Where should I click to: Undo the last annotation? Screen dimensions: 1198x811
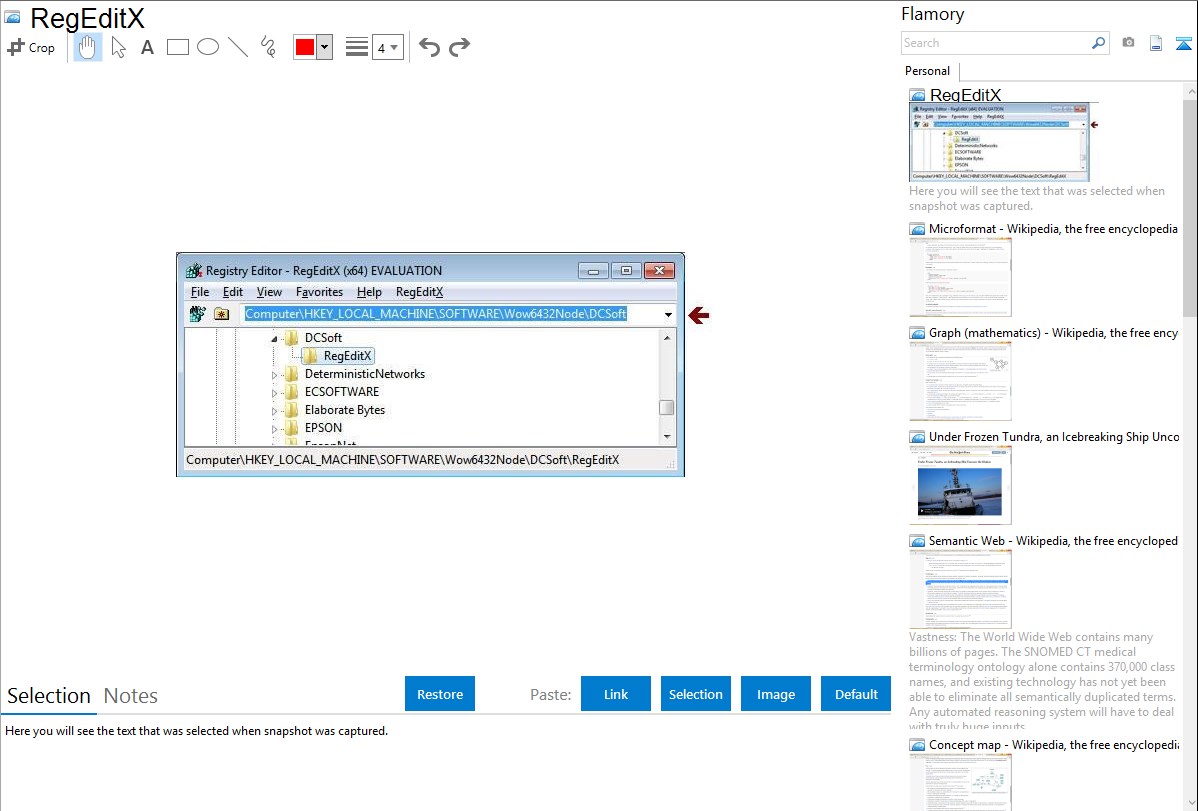pos(429,47)
